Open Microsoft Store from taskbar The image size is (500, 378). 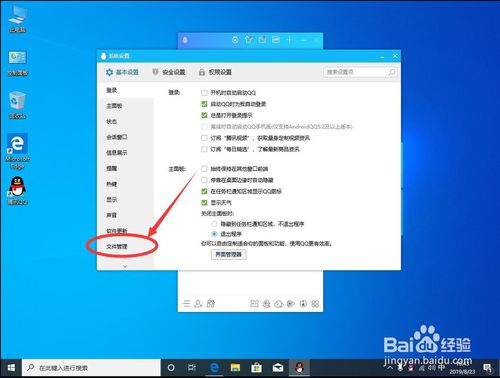click(x=256, y=368)
